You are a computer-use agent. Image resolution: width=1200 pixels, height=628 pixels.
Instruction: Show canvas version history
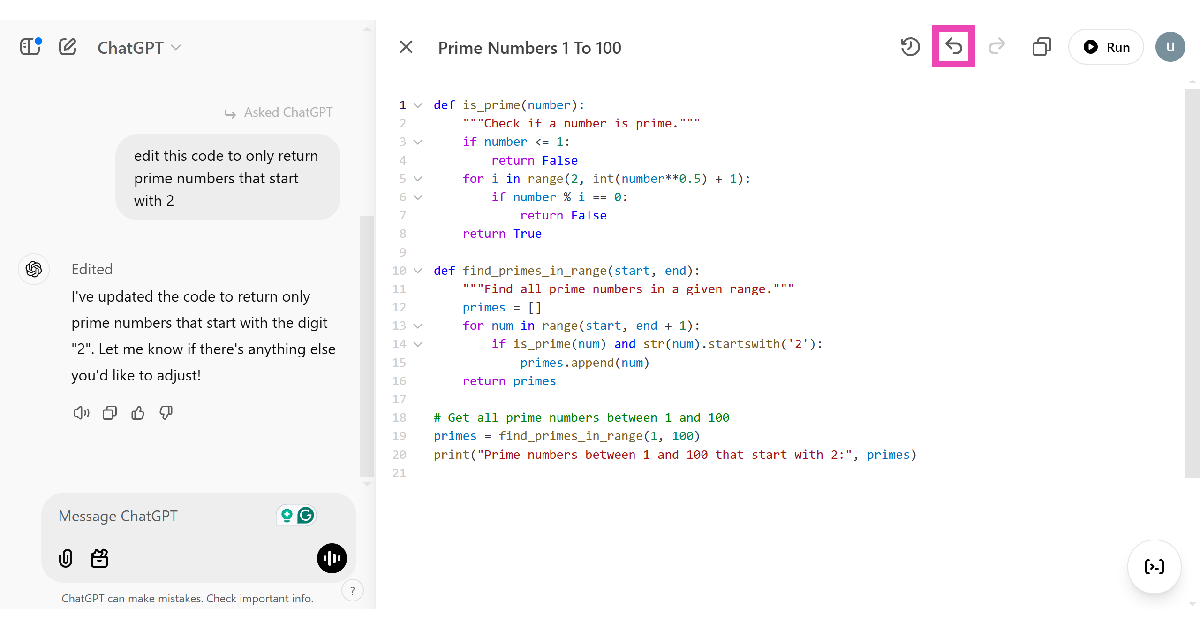coord(910,47)
